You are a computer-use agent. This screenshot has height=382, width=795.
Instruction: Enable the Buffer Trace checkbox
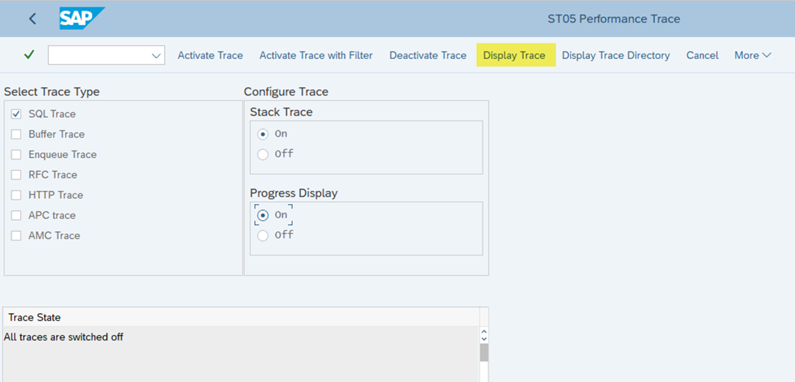click(16, 134)
